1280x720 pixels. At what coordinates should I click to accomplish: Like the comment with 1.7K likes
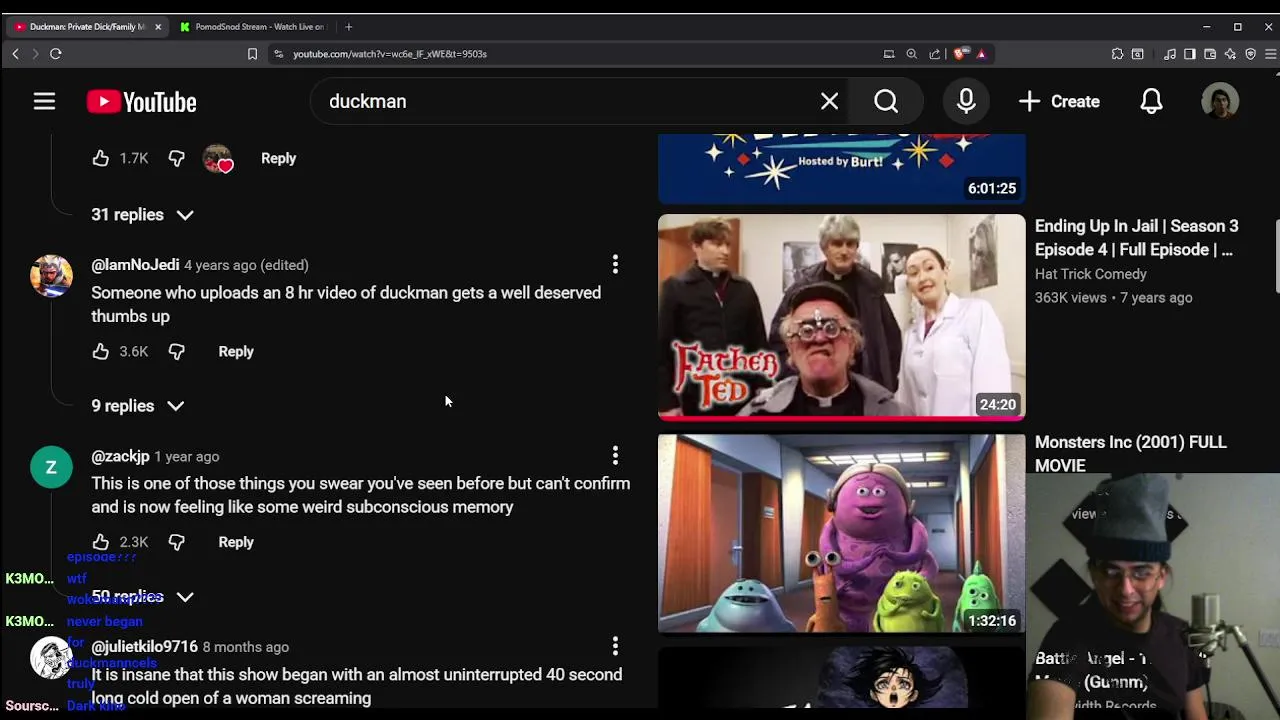pyautogui.click(x=100, y=158)
